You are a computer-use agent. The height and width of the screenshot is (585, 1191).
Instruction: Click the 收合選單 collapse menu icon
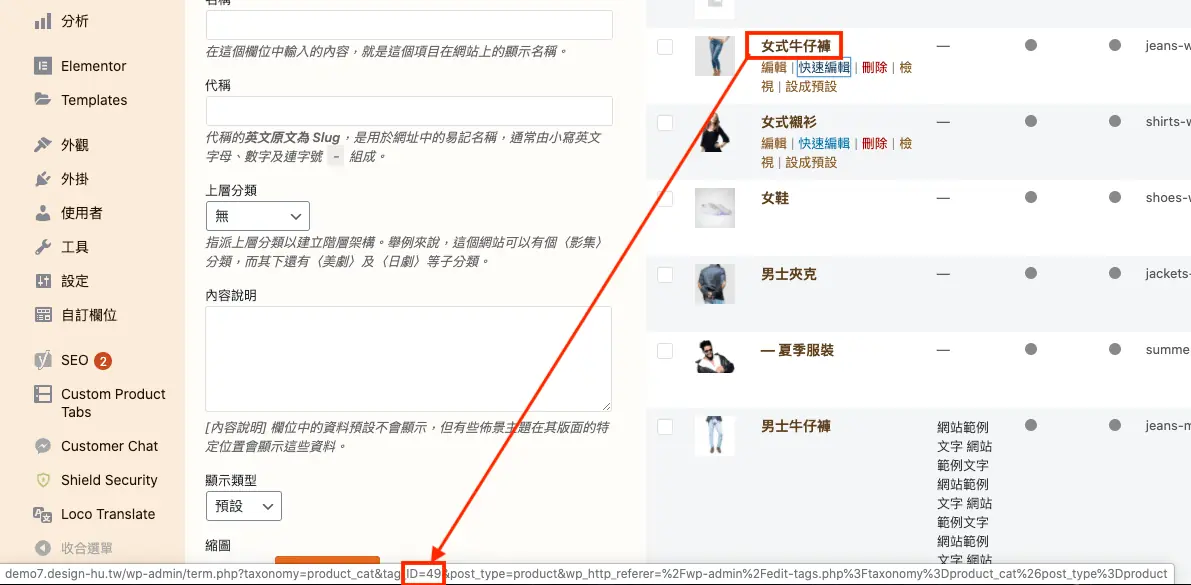click(x=43, y=548)
